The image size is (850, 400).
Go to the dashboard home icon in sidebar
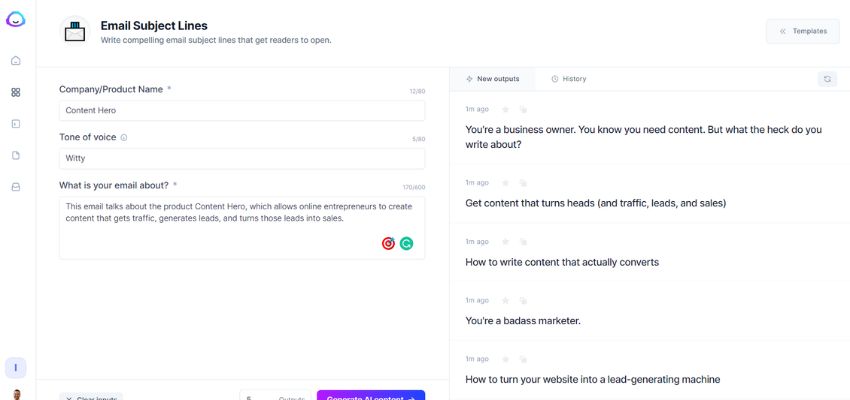point(16,61)
